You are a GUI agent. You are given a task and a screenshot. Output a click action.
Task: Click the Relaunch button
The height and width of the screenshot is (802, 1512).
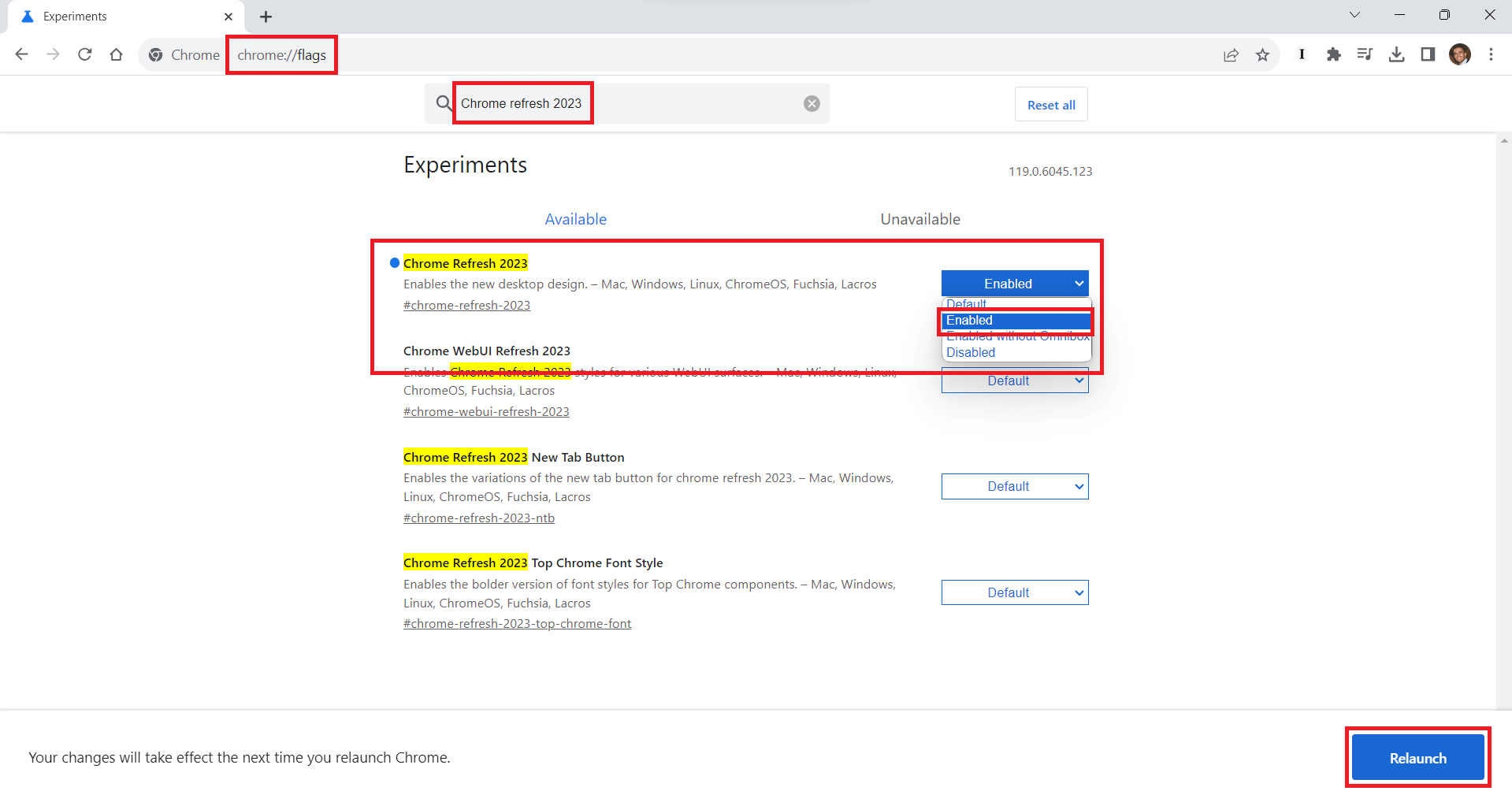pyautogui.click(x=1417, y=758)
